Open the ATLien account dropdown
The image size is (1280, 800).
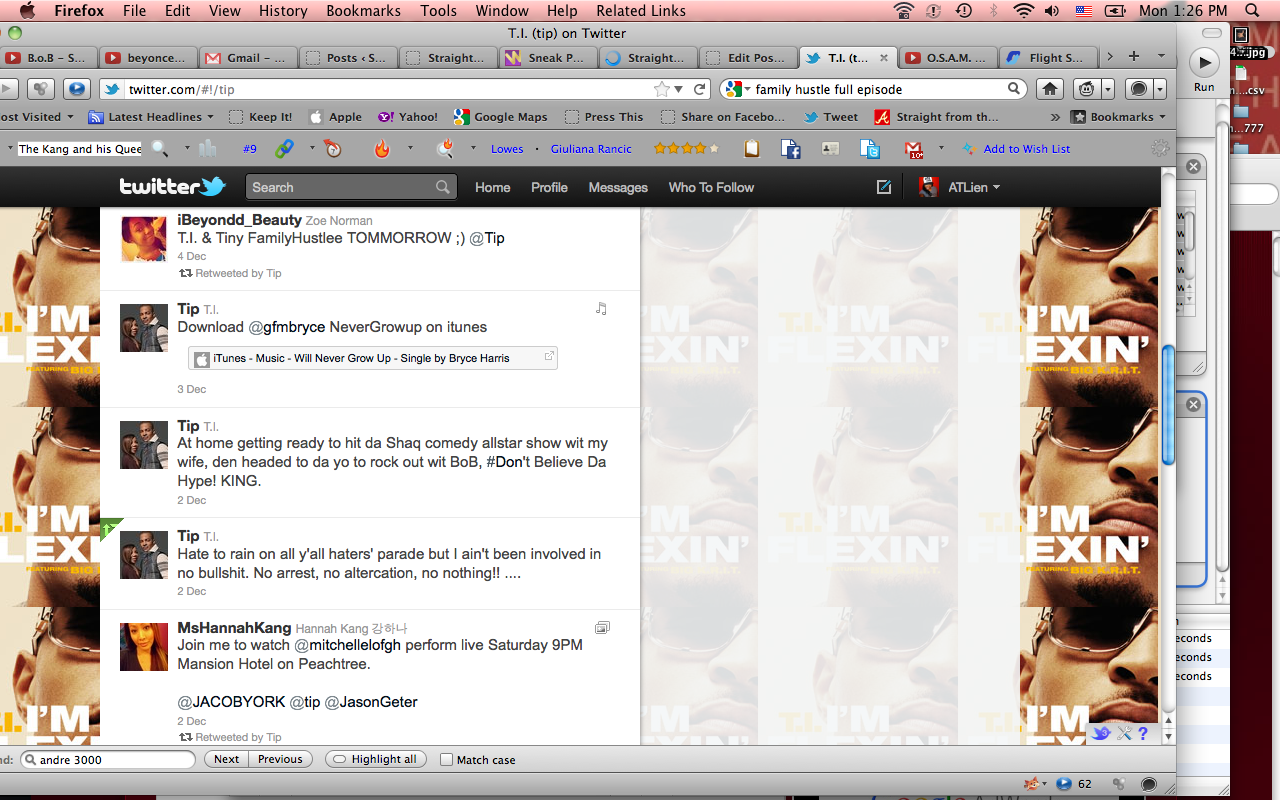pos(960,187)
